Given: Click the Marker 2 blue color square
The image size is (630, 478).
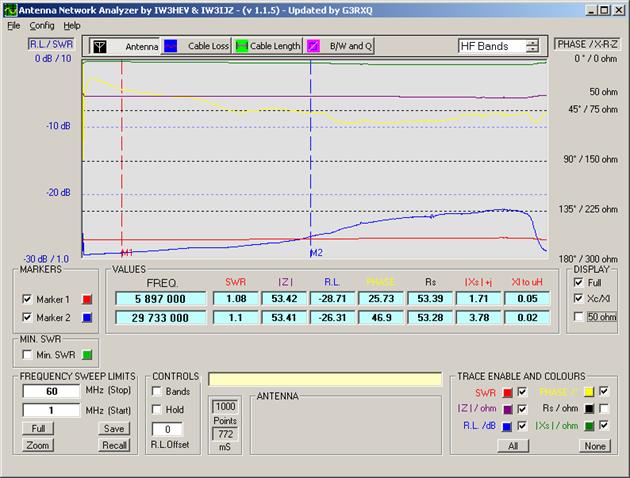Looking at the screenshot, I should coord(87,319).
